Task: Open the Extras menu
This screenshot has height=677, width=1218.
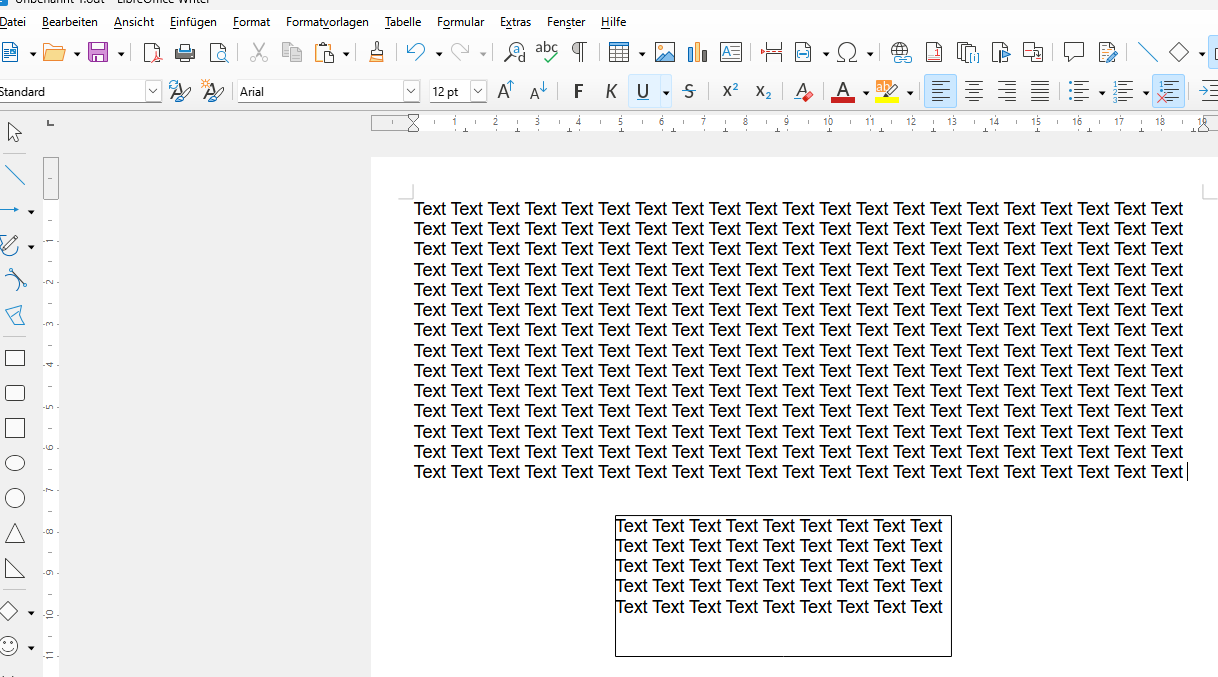Action: pos(515,21)
